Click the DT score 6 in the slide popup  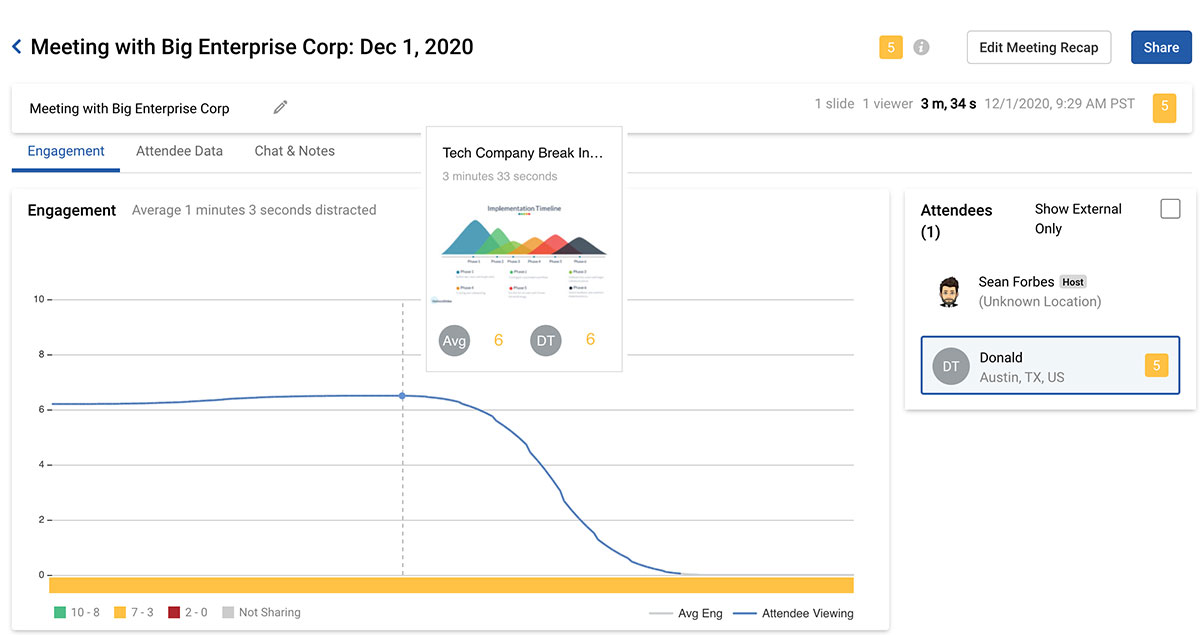pyautogui.click(x=590, y=340)
